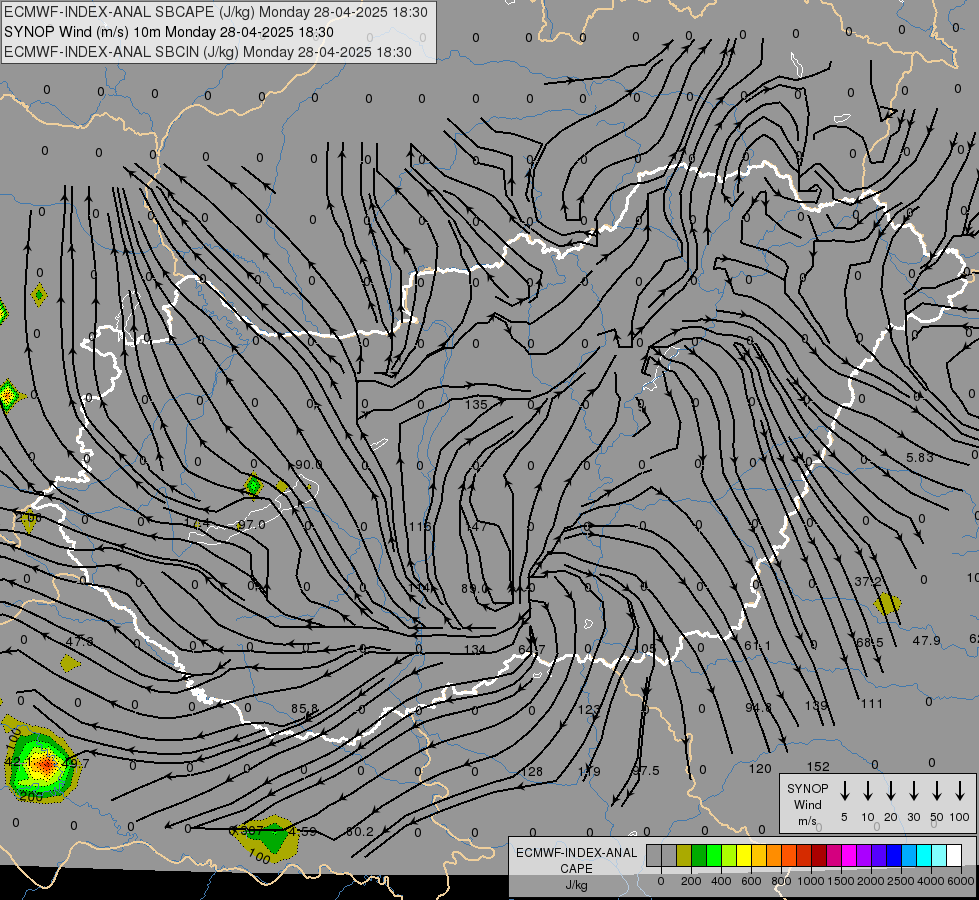The width and height of the screenshot is (979, 900).
Task: Click the wind legend arrow for 100 m/s
Action: click(960, 791)
